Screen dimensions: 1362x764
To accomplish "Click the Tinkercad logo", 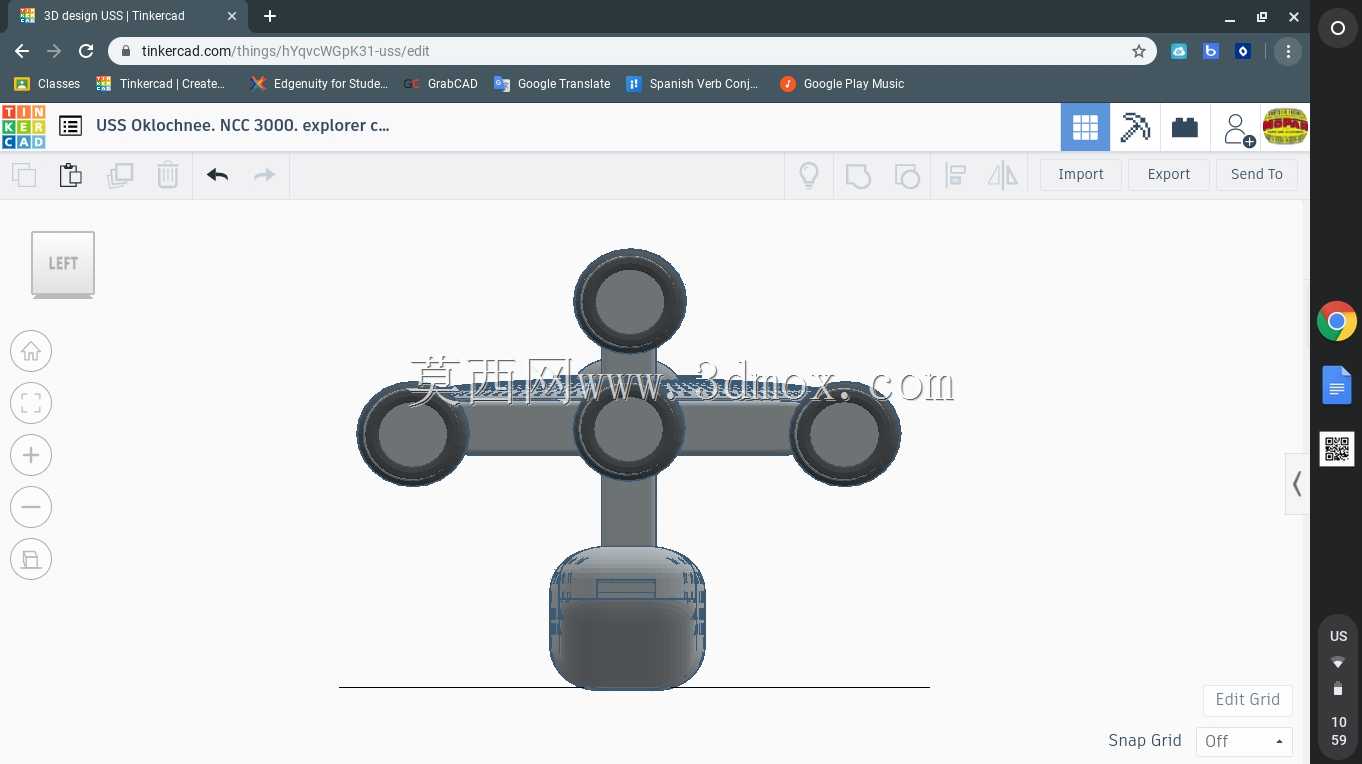I will (x=23, y=126).
